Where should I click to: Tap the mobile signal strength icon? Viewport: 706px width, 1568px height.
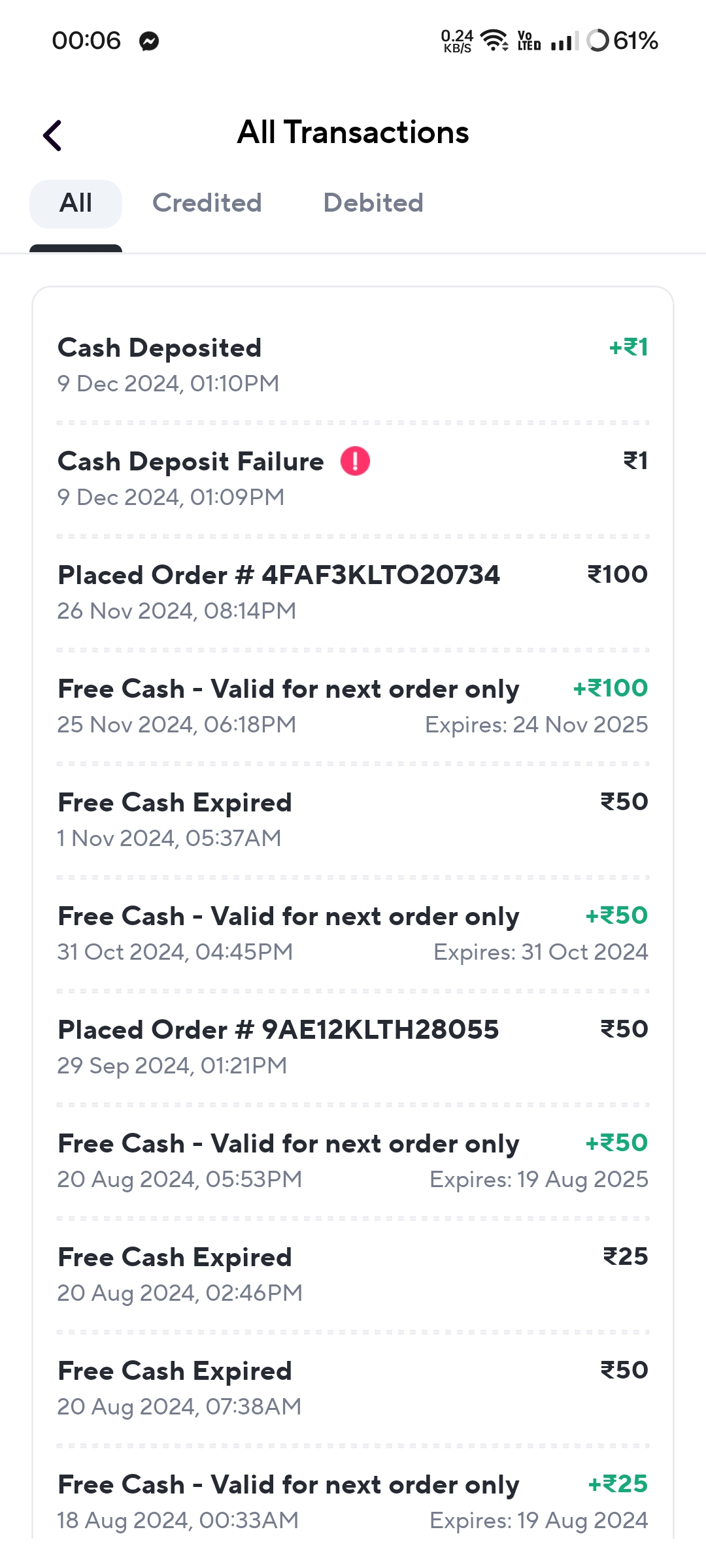[x=563, y=42]
